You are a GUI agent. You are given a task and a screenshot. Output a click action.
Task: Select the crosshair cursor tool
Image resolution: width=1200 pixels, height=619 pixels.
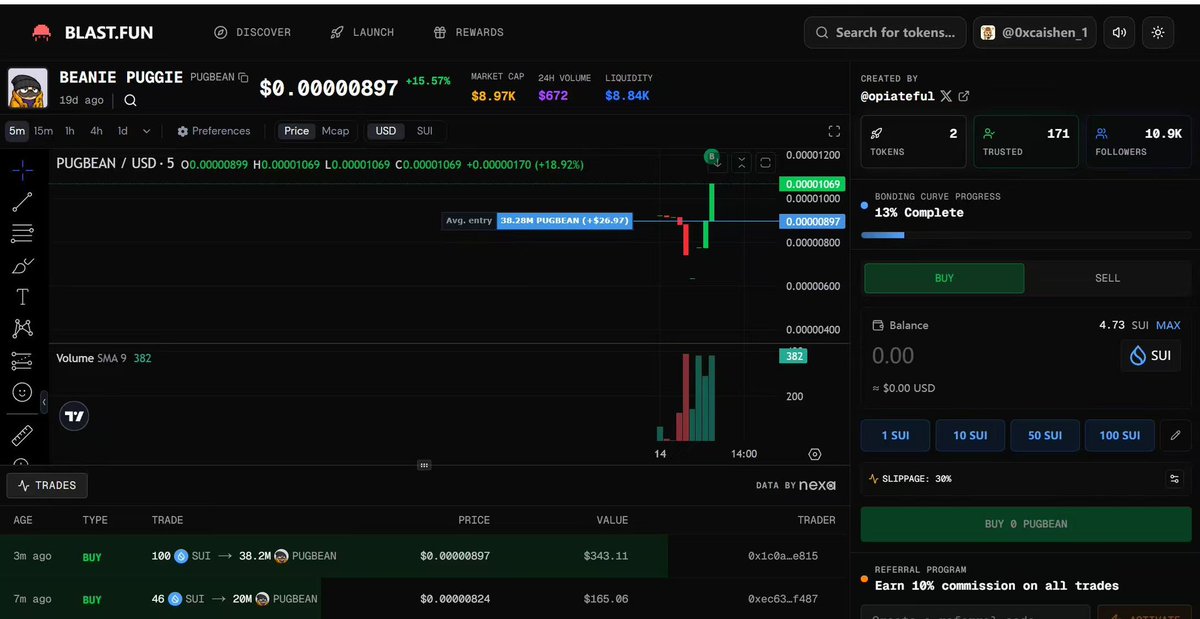22,169
